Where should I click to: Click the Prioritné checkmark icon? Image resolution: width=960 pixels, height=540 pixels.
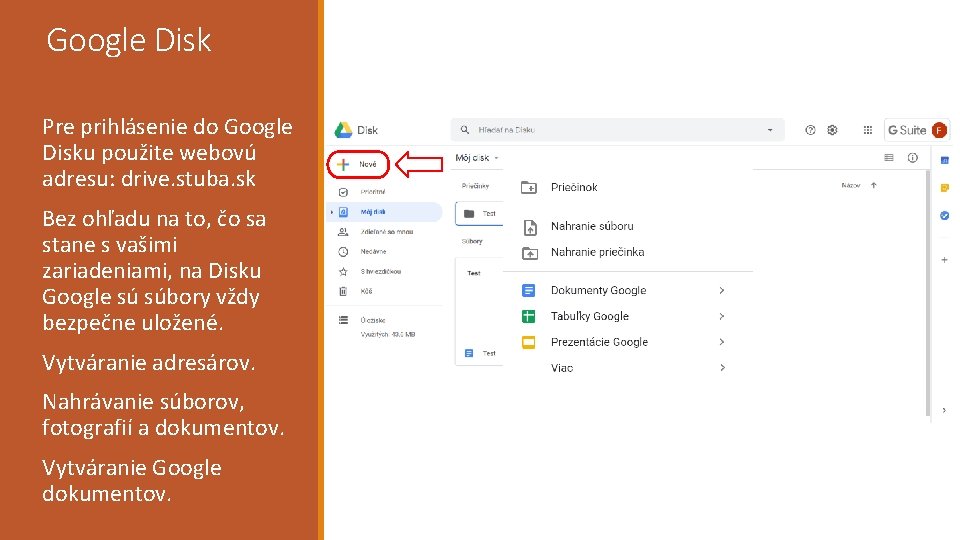pos(343,192)
